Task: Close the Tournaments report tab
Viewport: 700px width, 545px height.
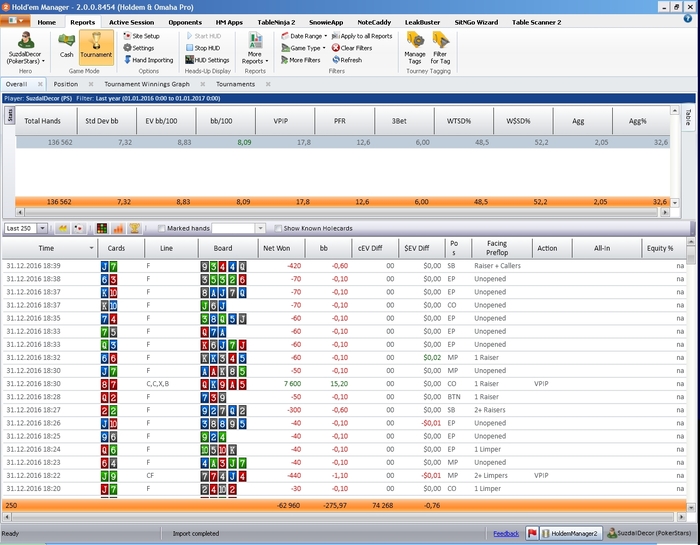Action: click(x=268, y=84)
